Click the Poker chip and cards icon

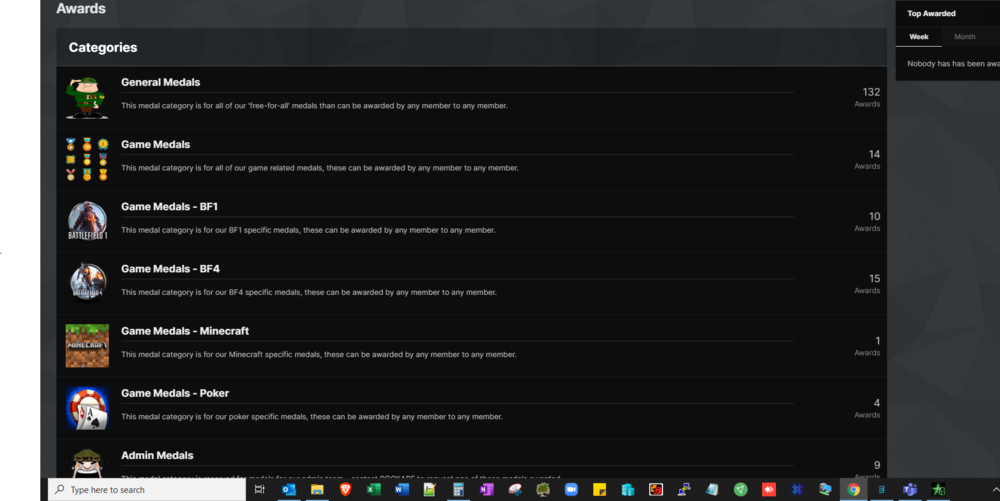(x=87, y=408)
